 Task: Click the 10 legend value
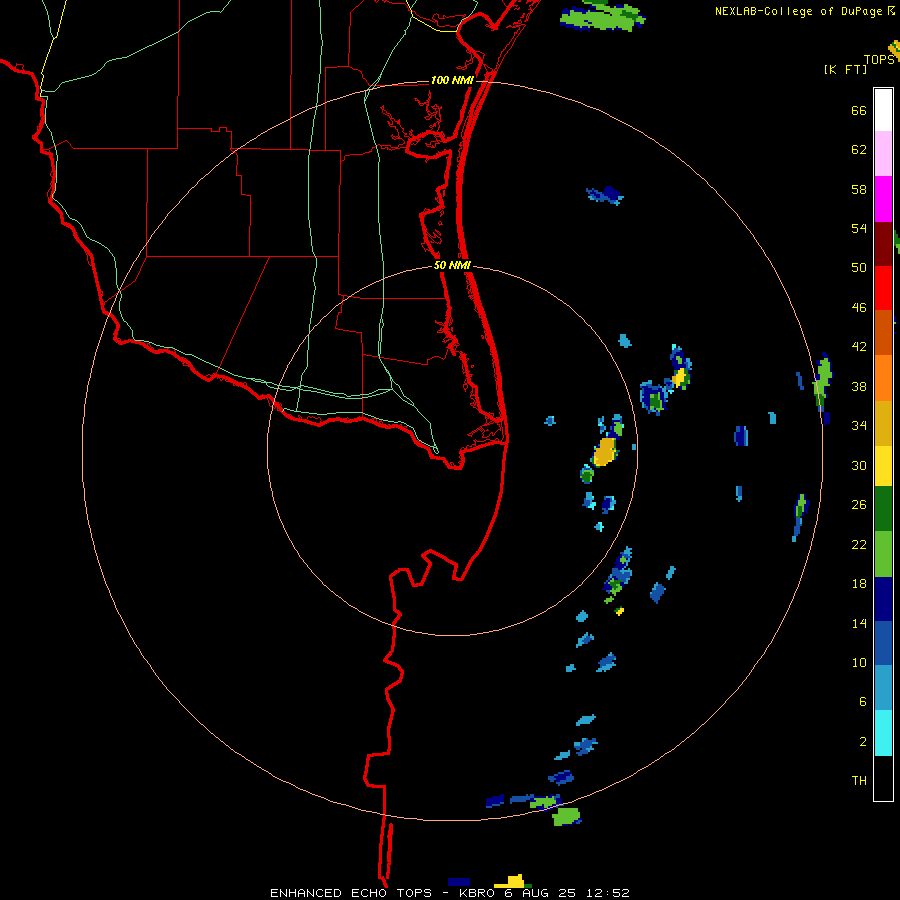pyautogui.click(x=859, y=662)
